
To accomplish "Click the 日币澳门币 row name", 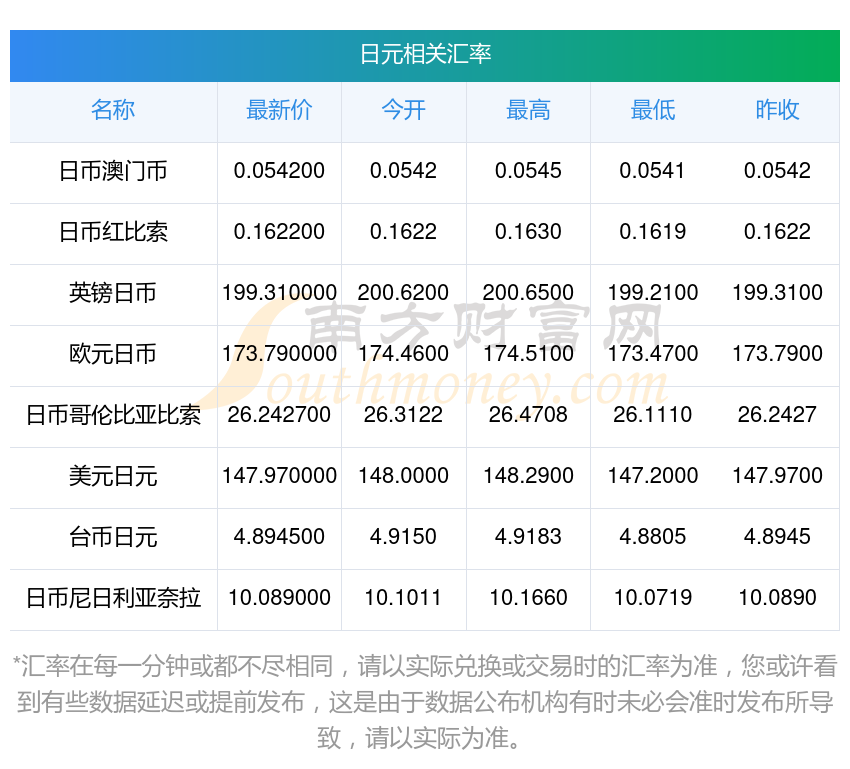I will click(113, 171).
